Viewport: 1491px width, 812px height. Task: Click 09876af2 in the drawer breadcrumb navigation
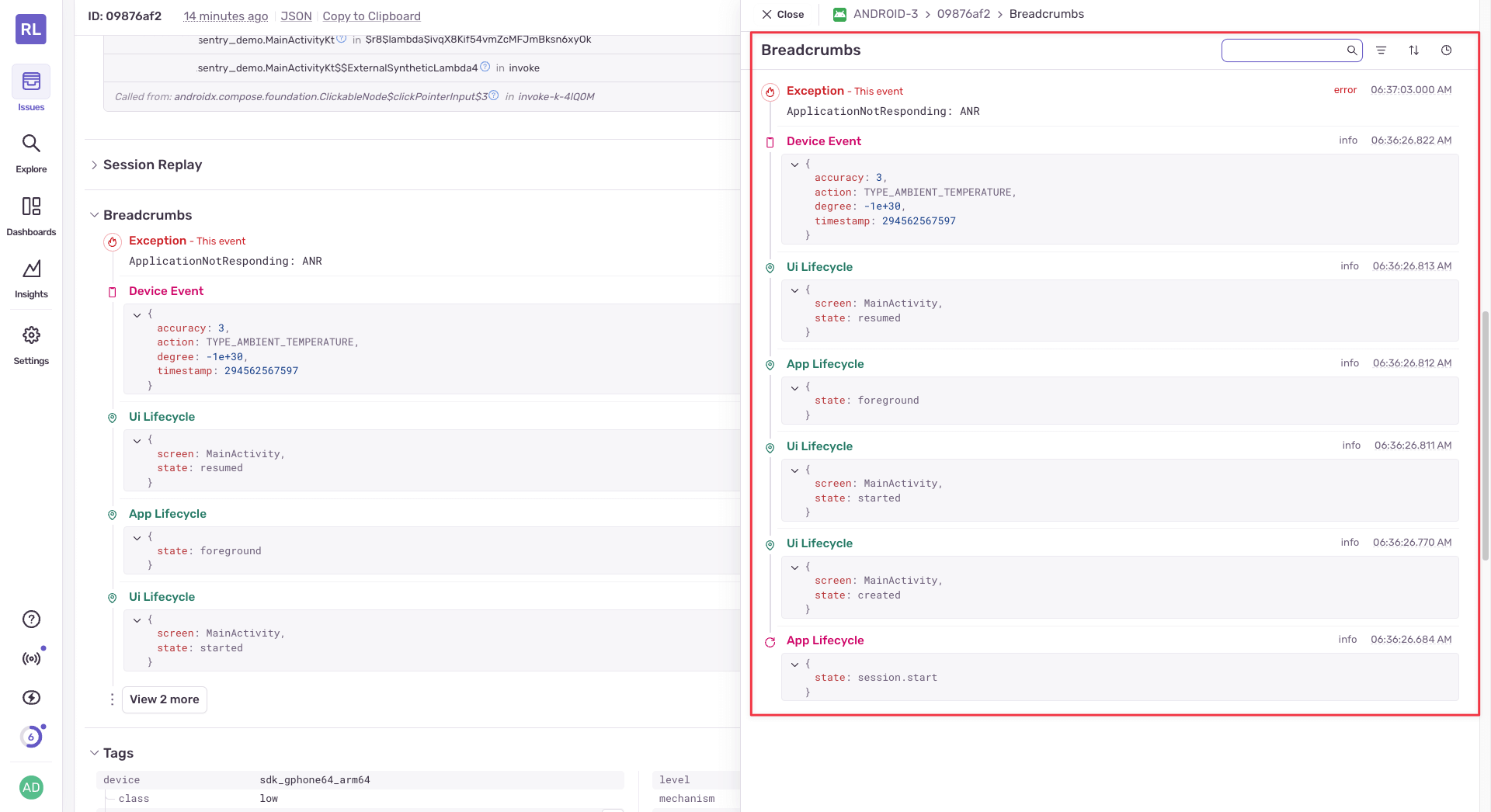tap(963, 13)
